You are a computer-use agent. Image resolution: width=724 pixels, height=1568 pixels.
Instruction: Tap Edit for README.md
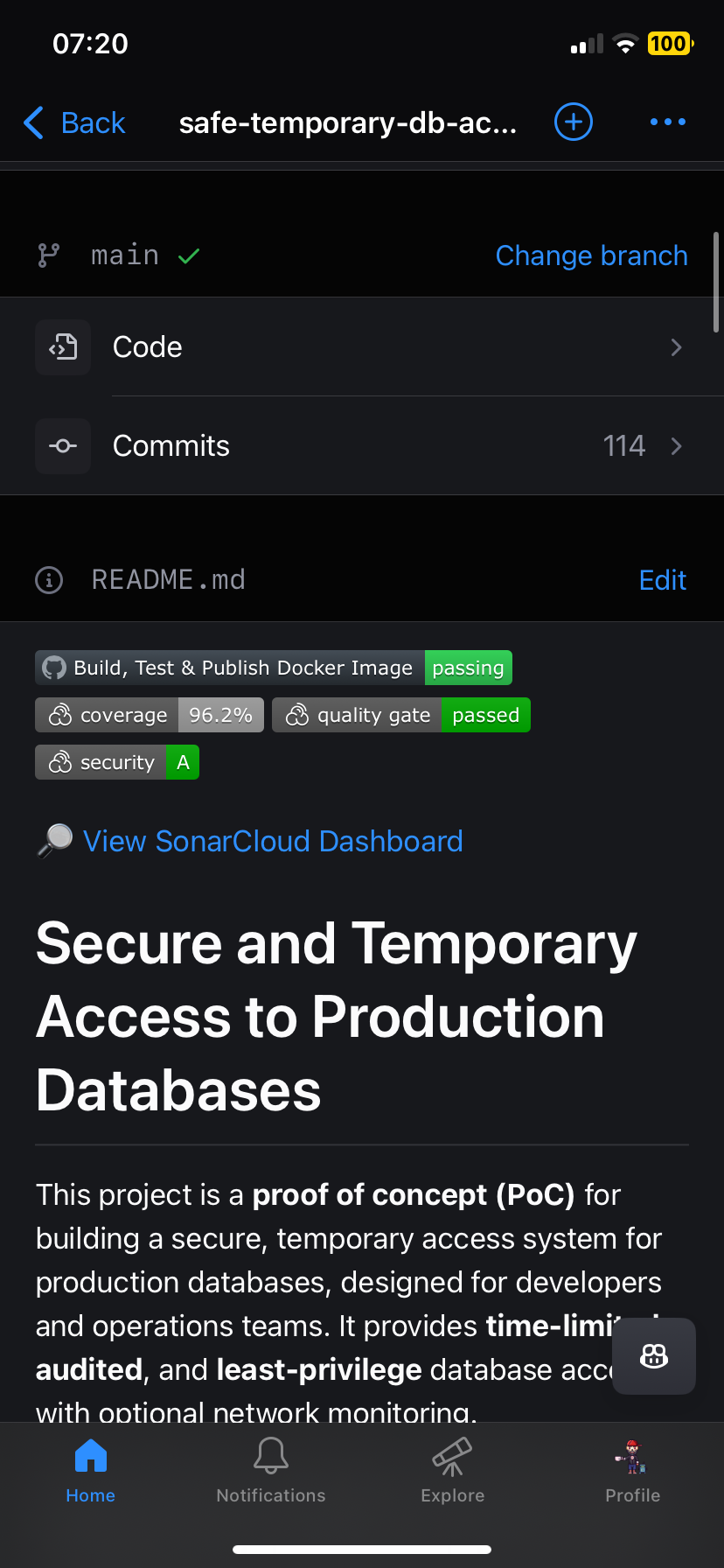coord(663,580)
